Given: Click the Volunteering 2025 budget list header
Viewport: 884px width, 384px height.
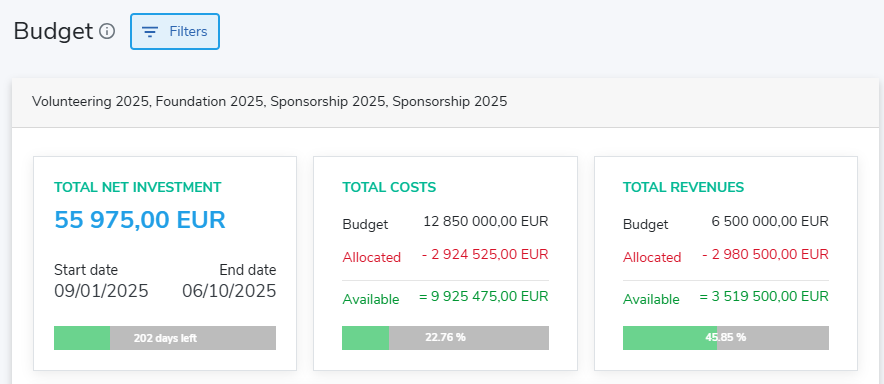Looking at the screenshot, I should point(445,102).
